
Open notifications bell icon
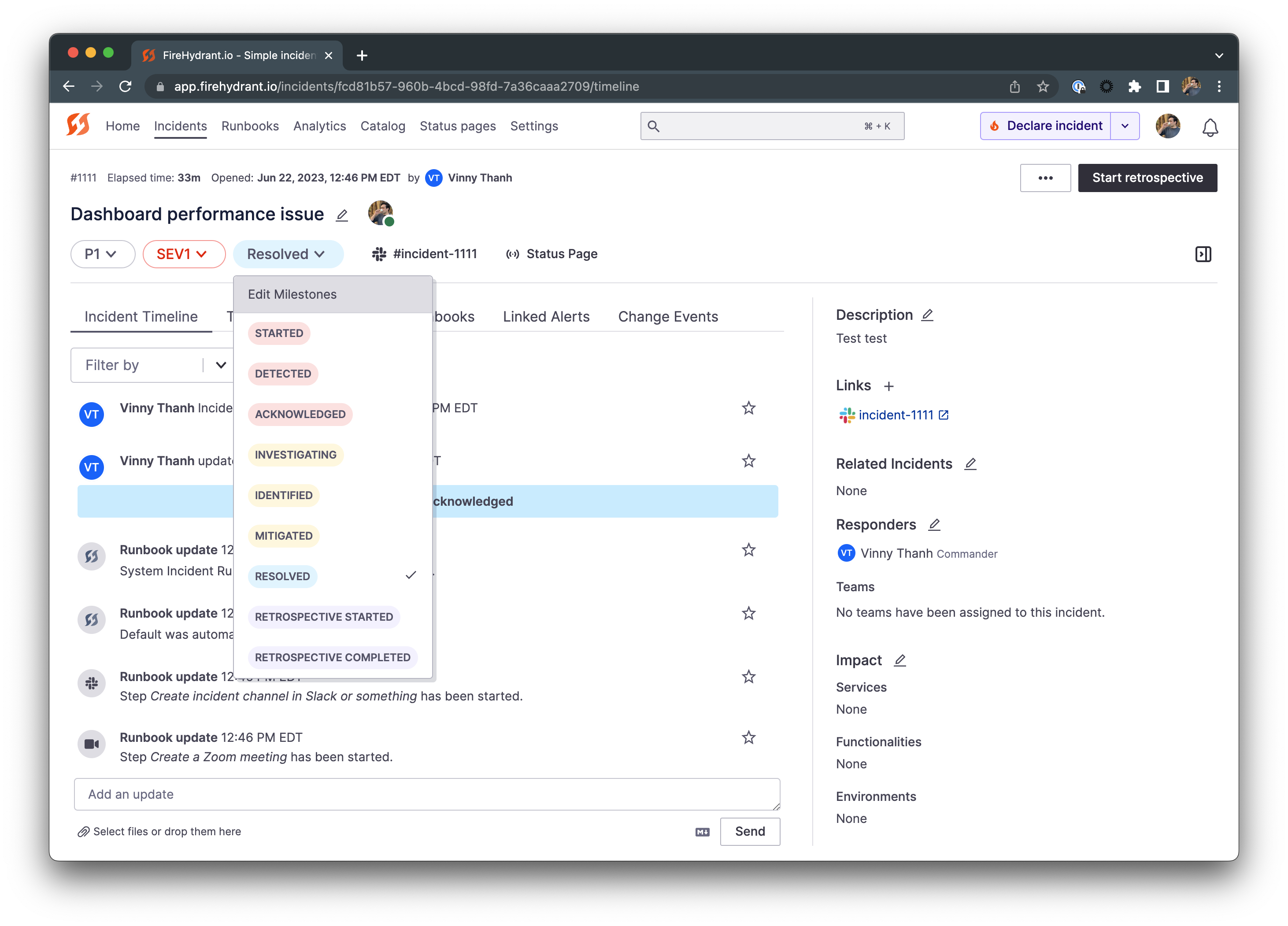coord(1210,127)
